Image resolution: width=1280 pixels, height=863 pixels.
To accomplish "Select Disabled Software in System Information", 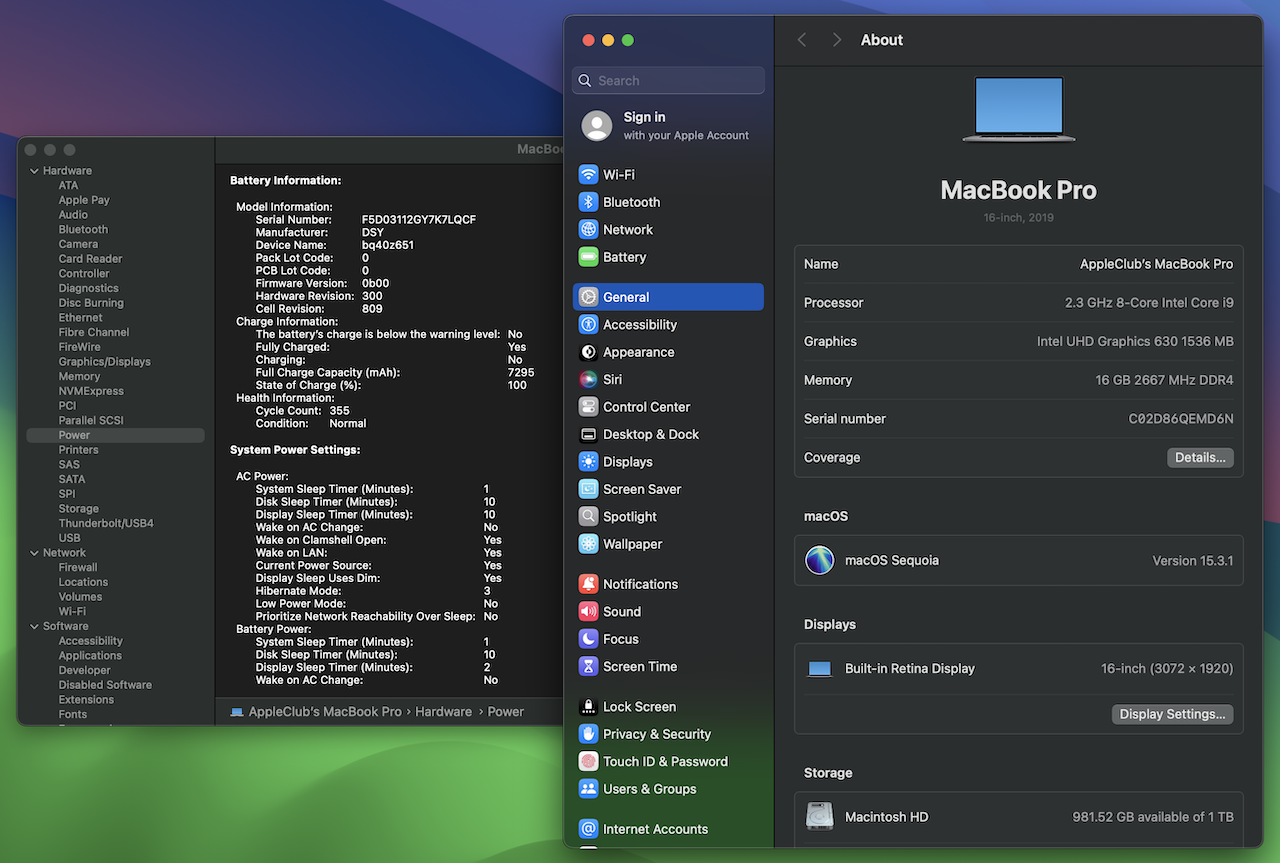I will (105, 685).
